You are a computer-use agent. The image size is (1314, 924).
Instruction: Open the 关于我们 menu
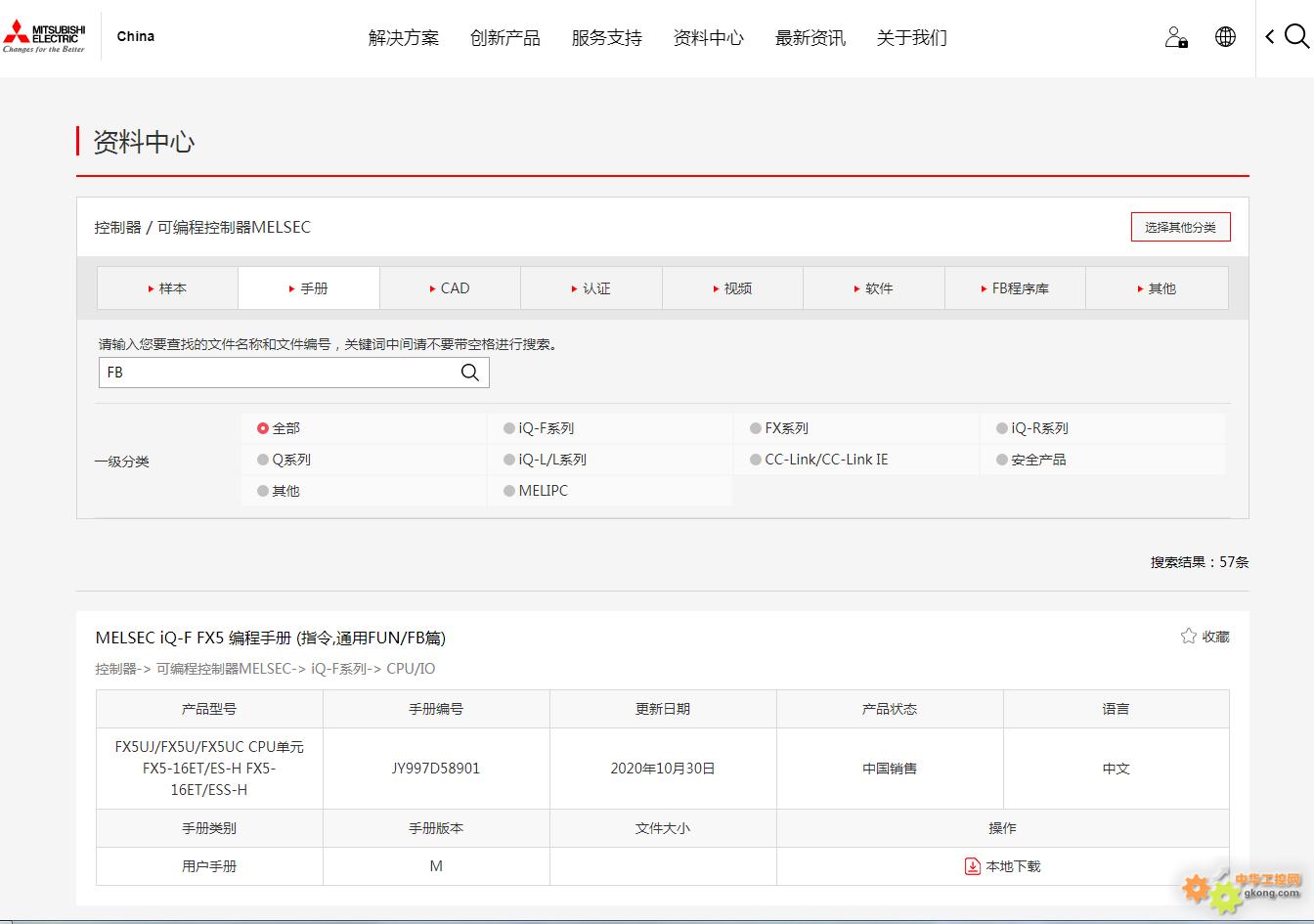click(x=912, y=38)
